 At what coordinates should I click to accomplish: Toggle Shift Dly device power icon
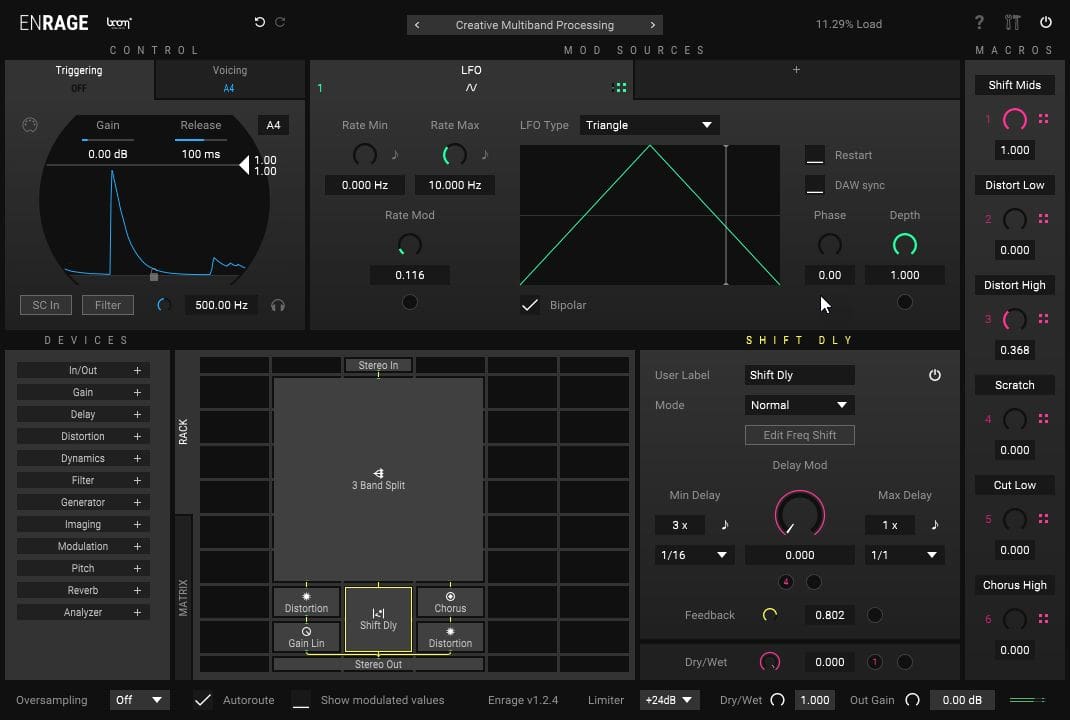(935, 375)
